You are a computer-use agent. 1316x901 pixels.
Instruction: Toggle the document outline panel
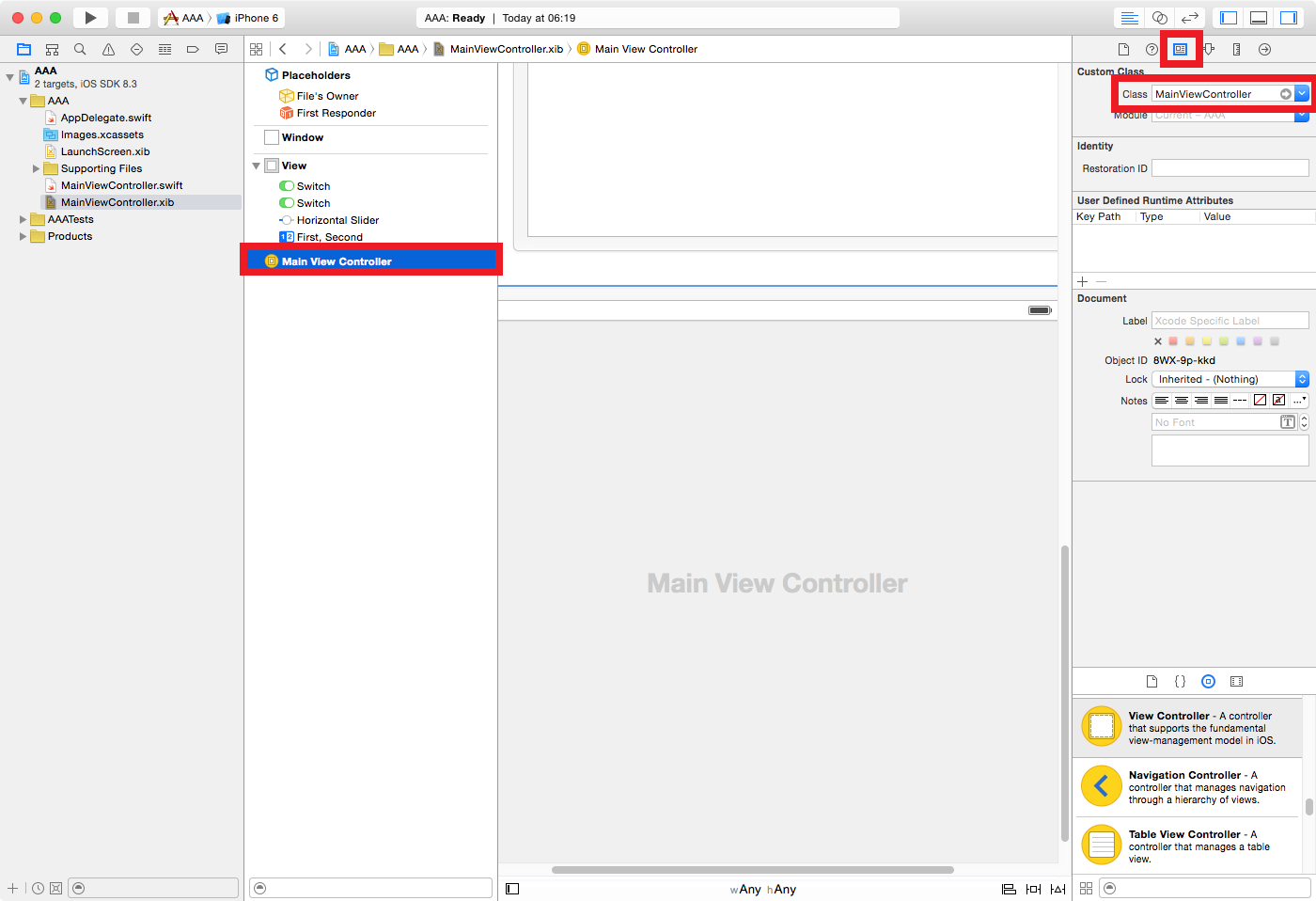pyautogui.click(x=512, y=889)
